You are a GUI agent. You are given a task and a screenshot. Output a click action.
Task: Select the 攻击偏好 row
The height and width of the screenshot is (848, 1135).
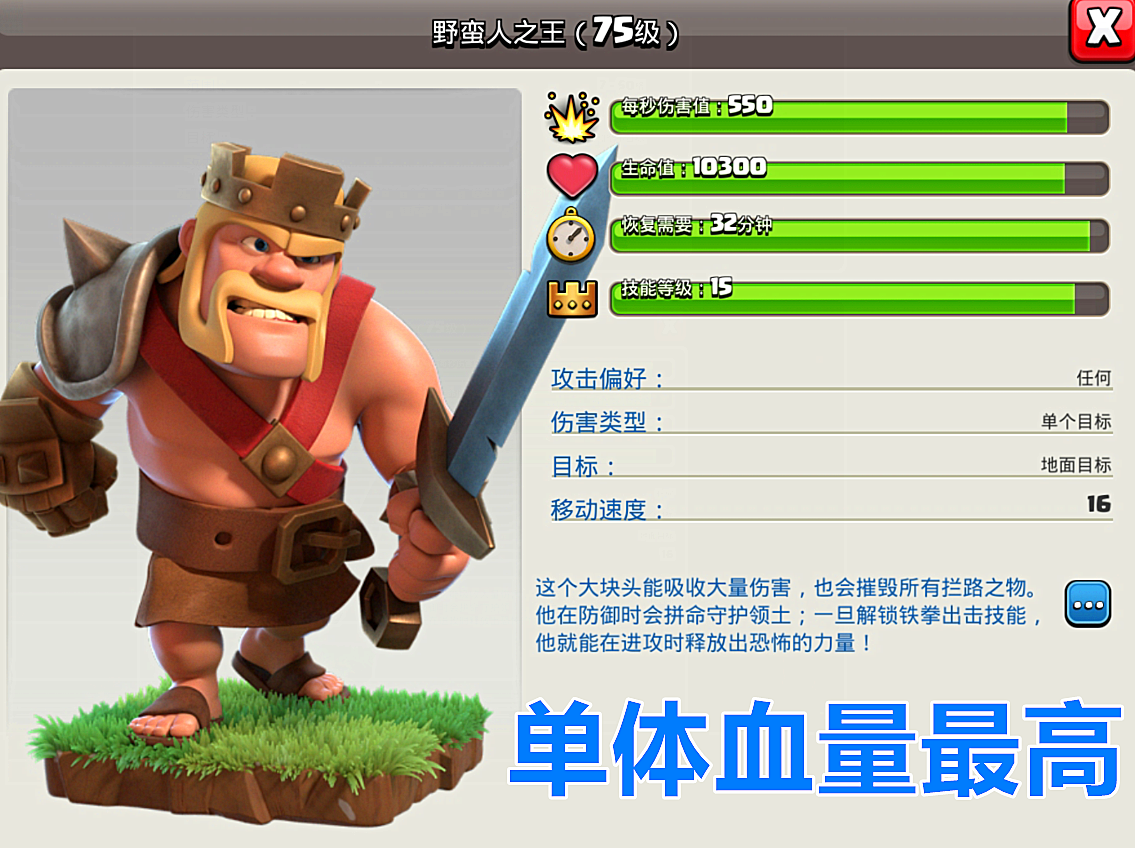pos(831,378)
